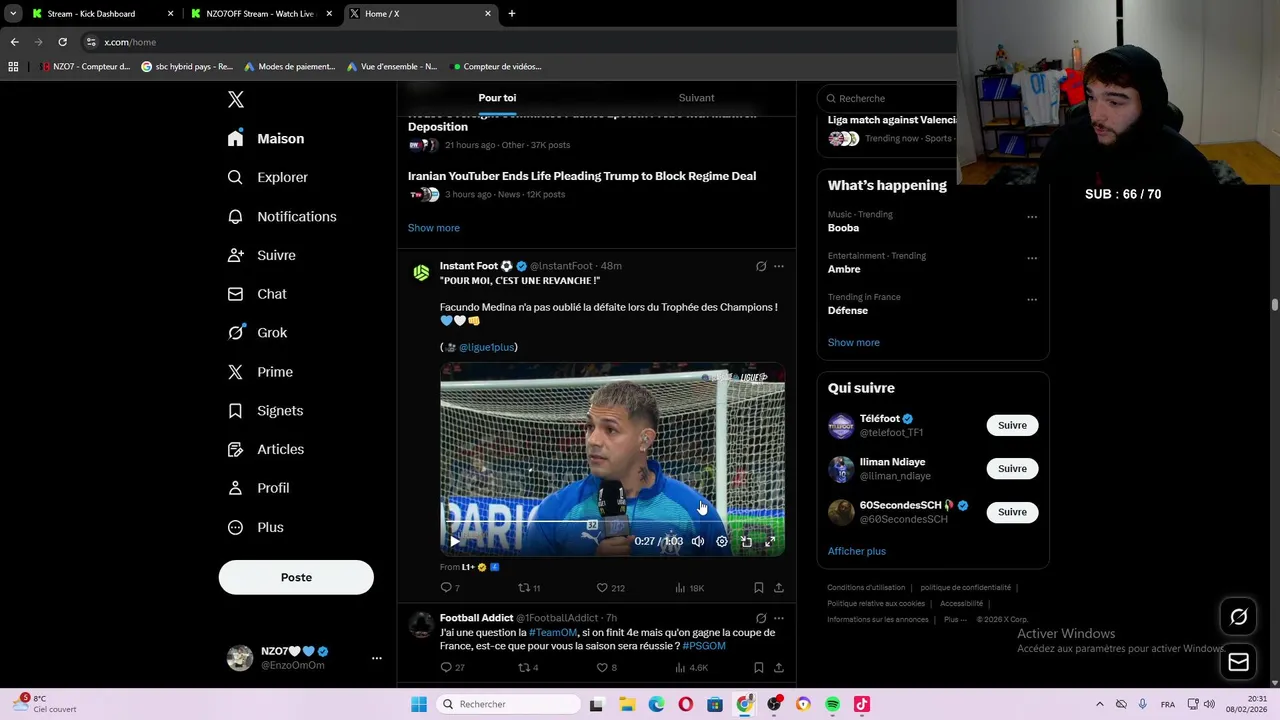Expand video to fullscreen
The height and width of the screenshot is (720, 1280).
[x=770, y=541]
